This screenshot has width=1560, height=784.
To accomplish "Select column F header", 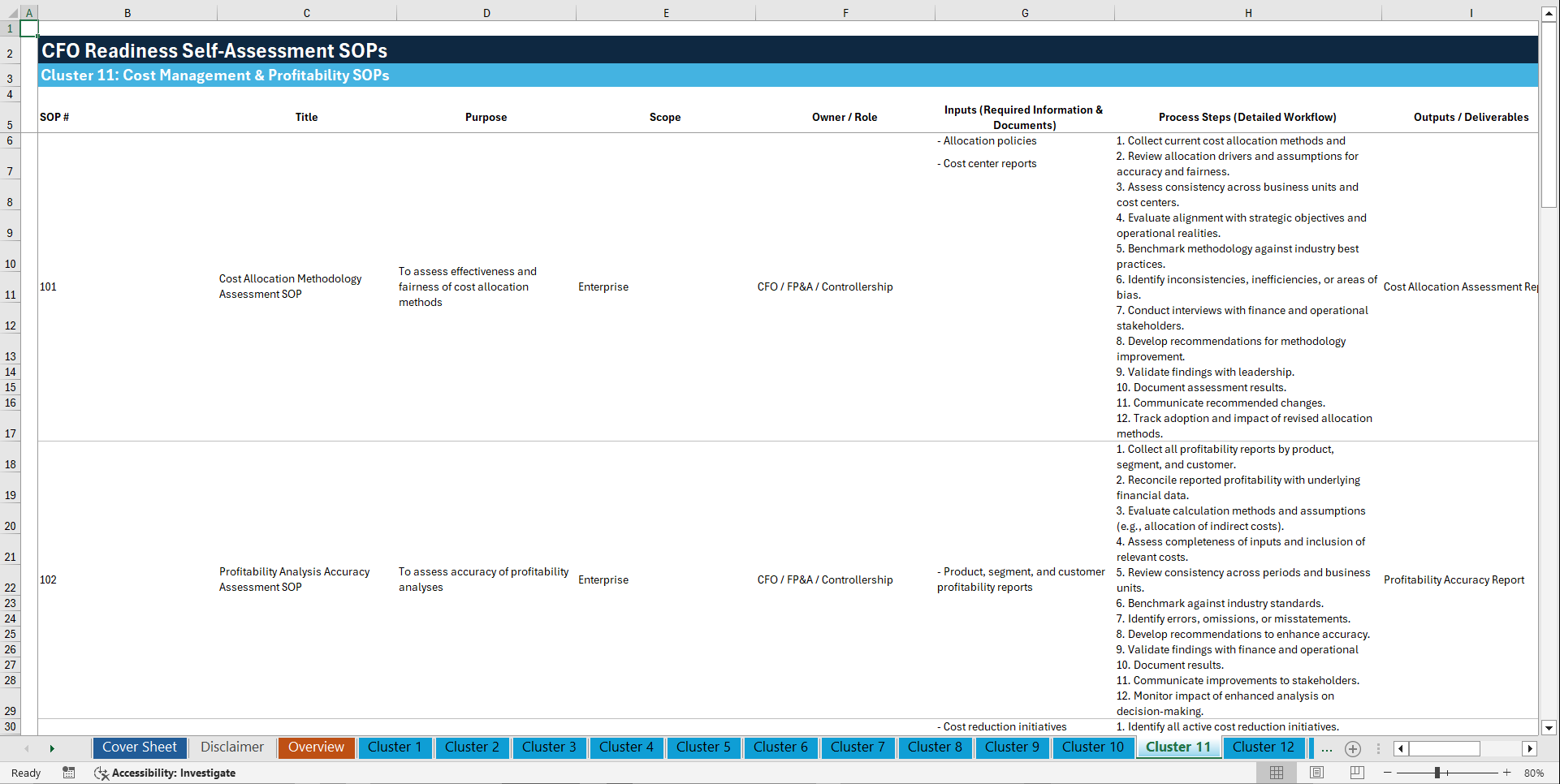I will tap(845, 12).
